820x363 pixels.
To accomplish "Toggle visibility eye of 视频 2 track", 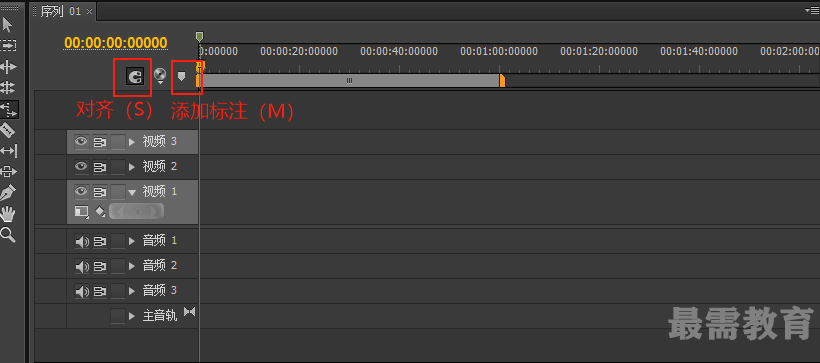I will point(81,166).
